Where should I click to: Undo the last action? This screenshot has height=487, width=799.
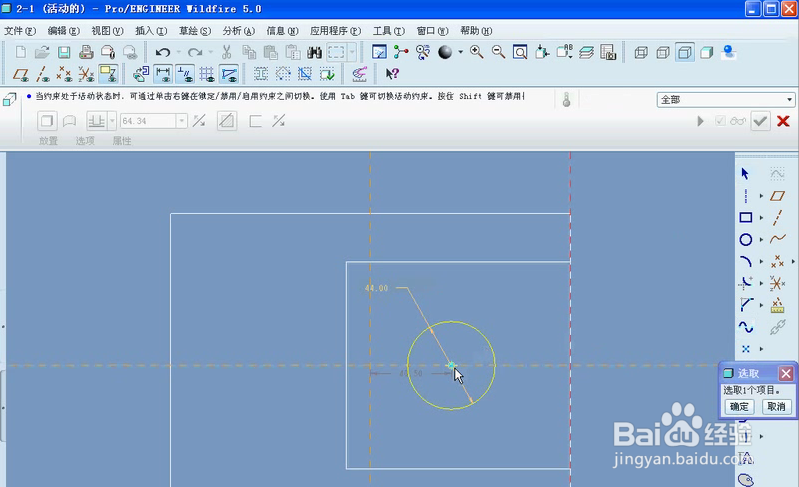point(163,52)
